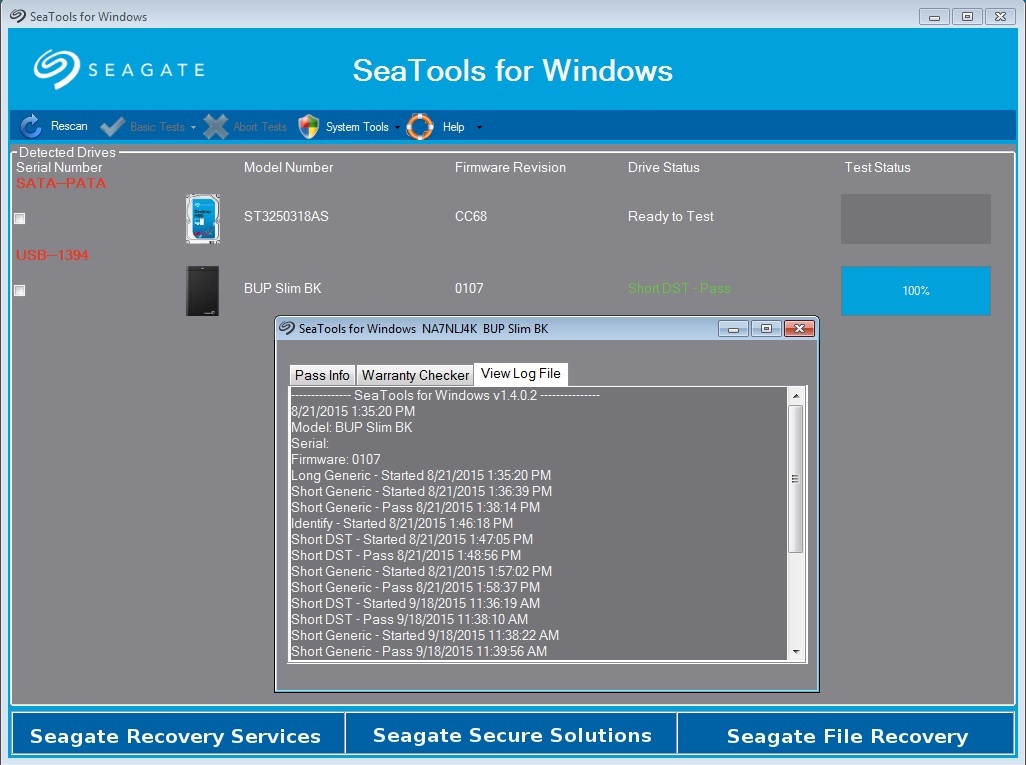Open the Pass Info tab
1026x765 pixels.
click(x=322, y=375)
